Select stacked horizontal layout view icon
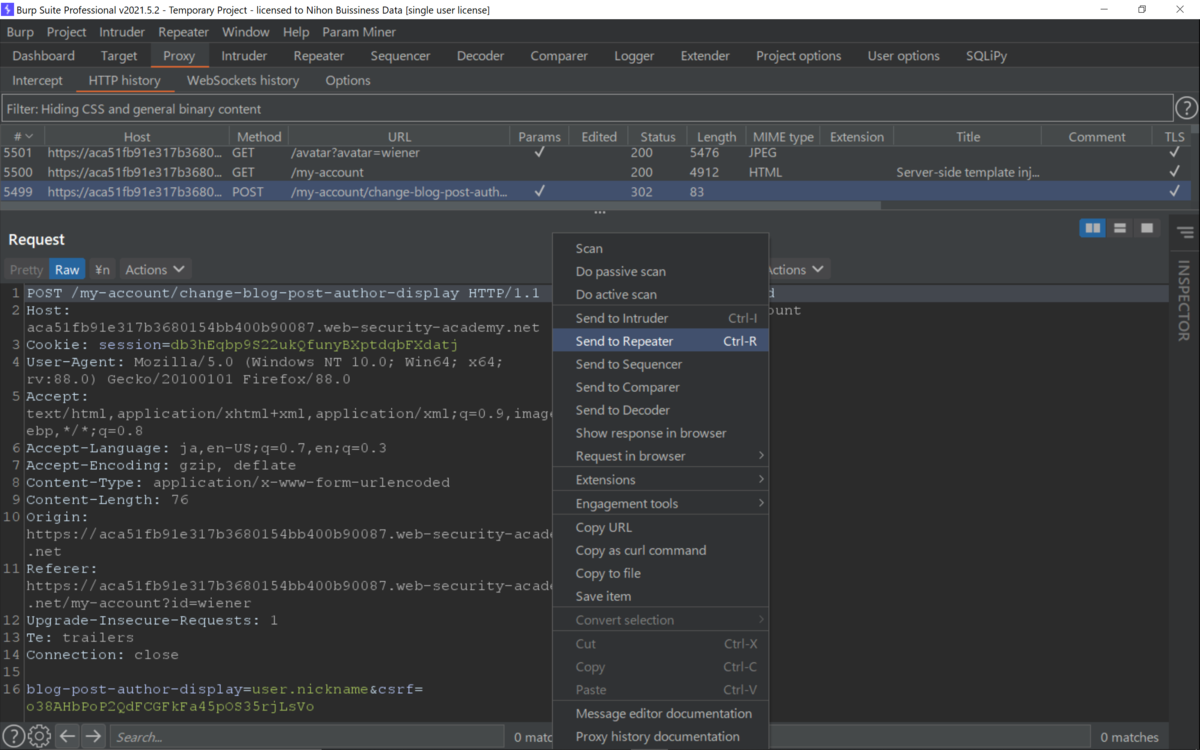The width and height of the screenshot is (1200, 750). coord(1120,229)
